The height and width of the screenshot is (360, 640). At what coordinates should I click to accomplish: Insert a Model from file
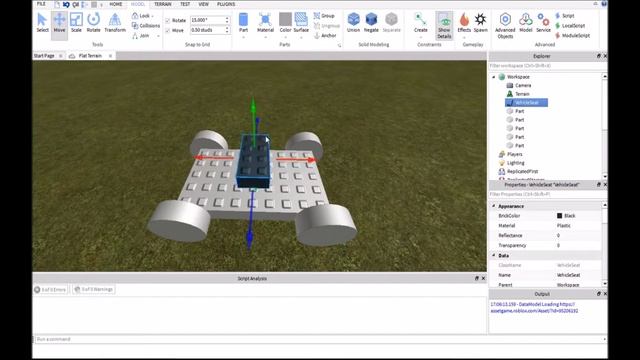coord(526,22)
